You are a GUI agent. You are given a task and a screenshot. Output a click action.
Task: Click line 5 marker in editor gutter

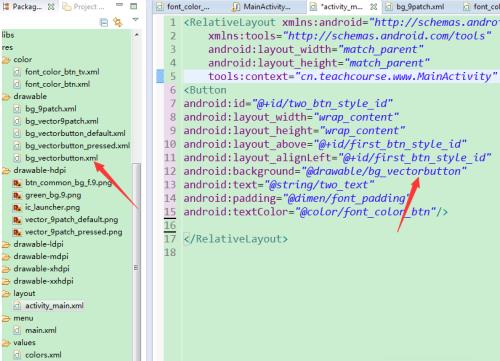click(x=160, y=76)
